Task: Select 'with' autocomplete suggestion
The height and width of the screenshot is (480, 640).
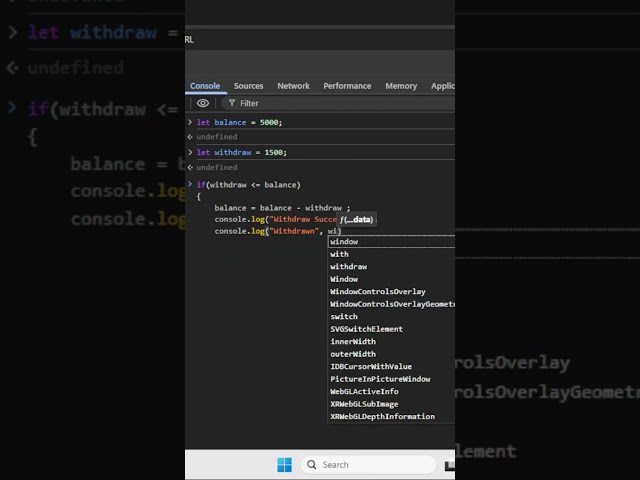Action: [x=391, y=254]
